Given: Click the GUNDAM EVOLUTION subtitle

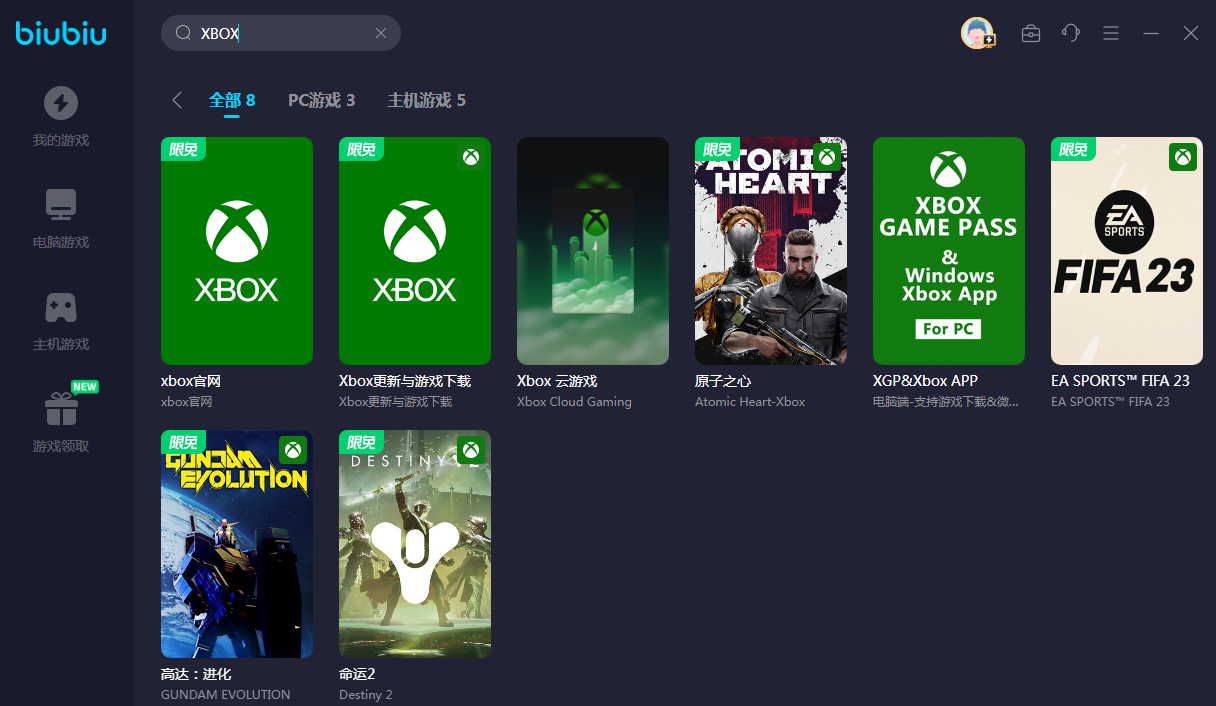Looking at the screenshot, I should [x=226, y=694].
